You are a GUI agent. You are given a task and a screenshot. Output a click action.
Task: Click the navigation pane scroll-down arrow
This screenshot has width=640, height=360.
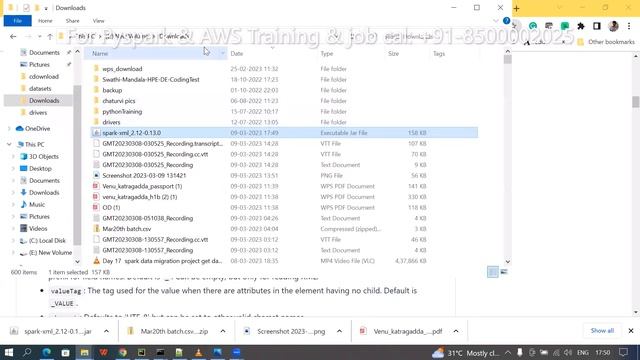click(x=78, y=262)
